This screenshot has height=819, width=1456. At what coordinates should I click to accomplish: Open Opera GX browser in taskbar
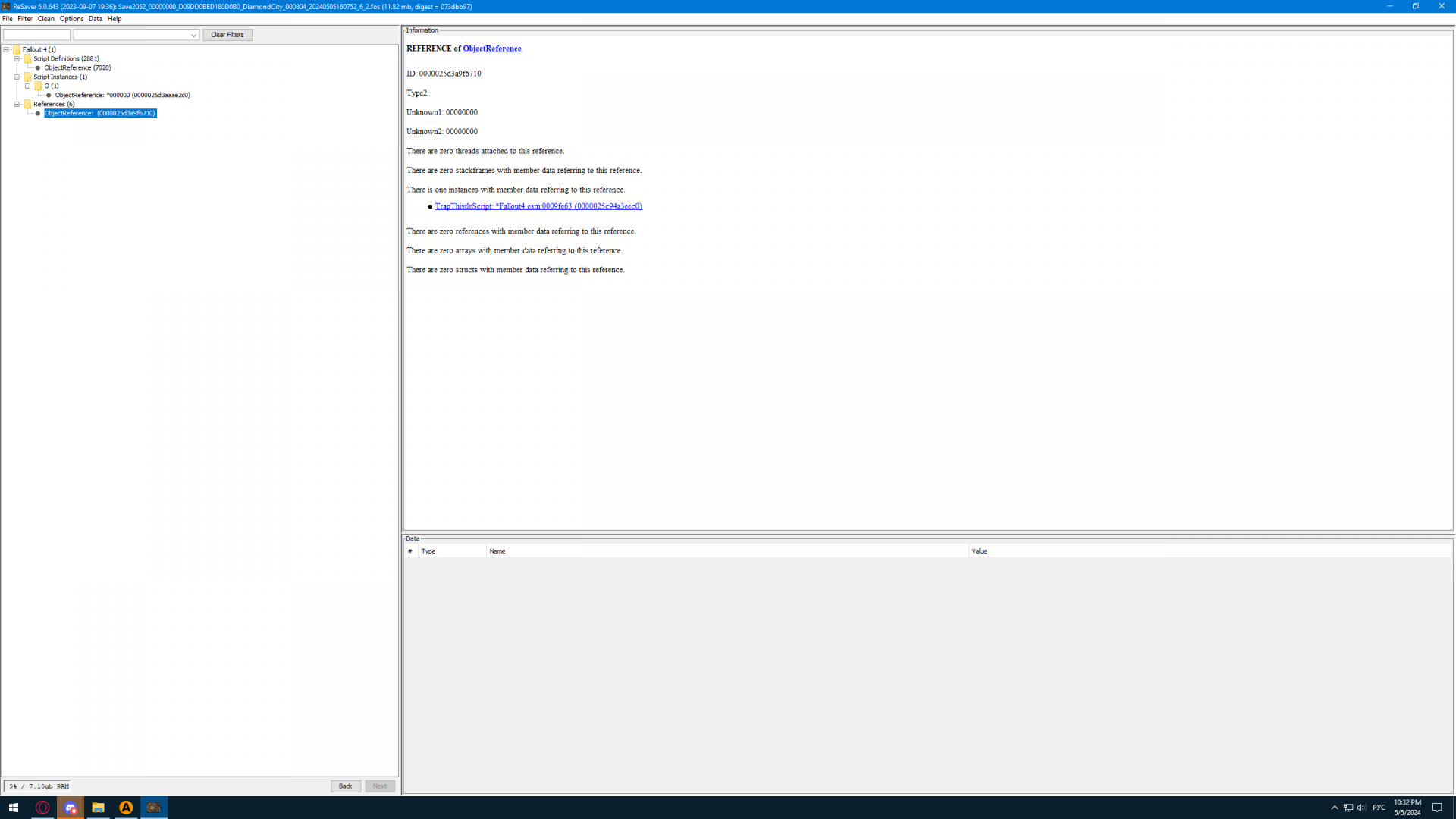(x=42, y=808)
